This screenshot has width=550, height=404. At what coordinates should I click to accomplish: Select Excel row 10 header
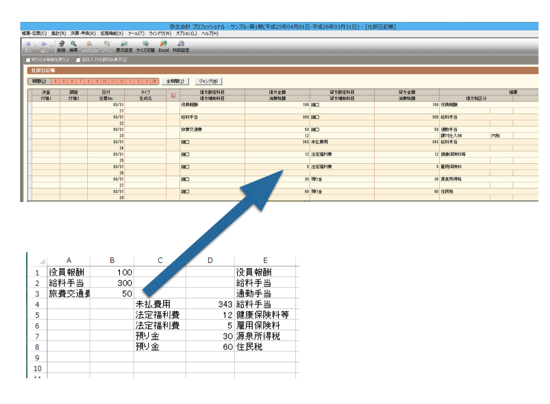point(37,369)
